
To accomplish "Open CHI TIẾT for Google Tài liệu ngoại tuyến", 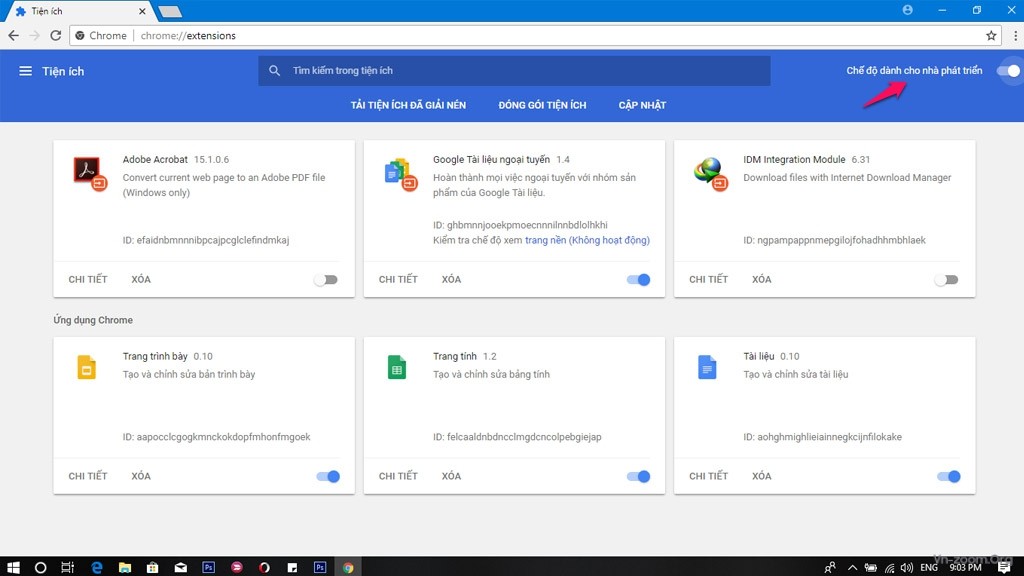I will [x=398, y=280].
